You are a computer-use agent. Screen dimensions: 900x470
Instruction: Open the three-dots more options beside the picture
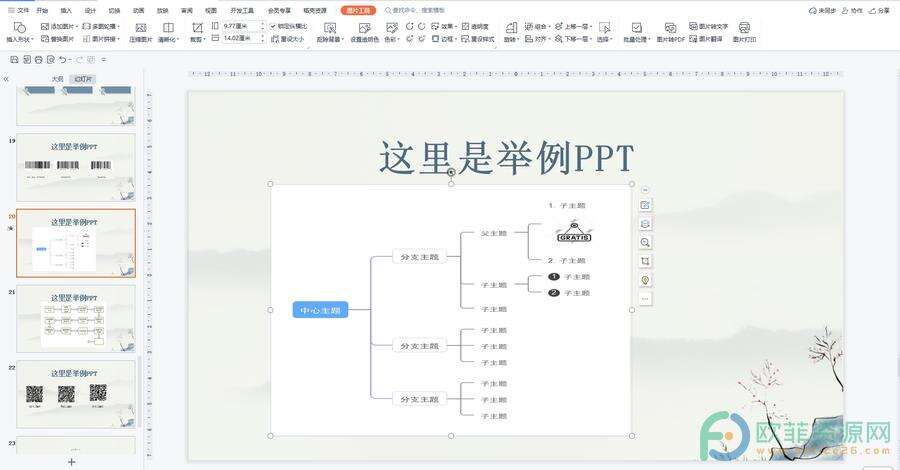pyautogui.click(x=645, y=298)
